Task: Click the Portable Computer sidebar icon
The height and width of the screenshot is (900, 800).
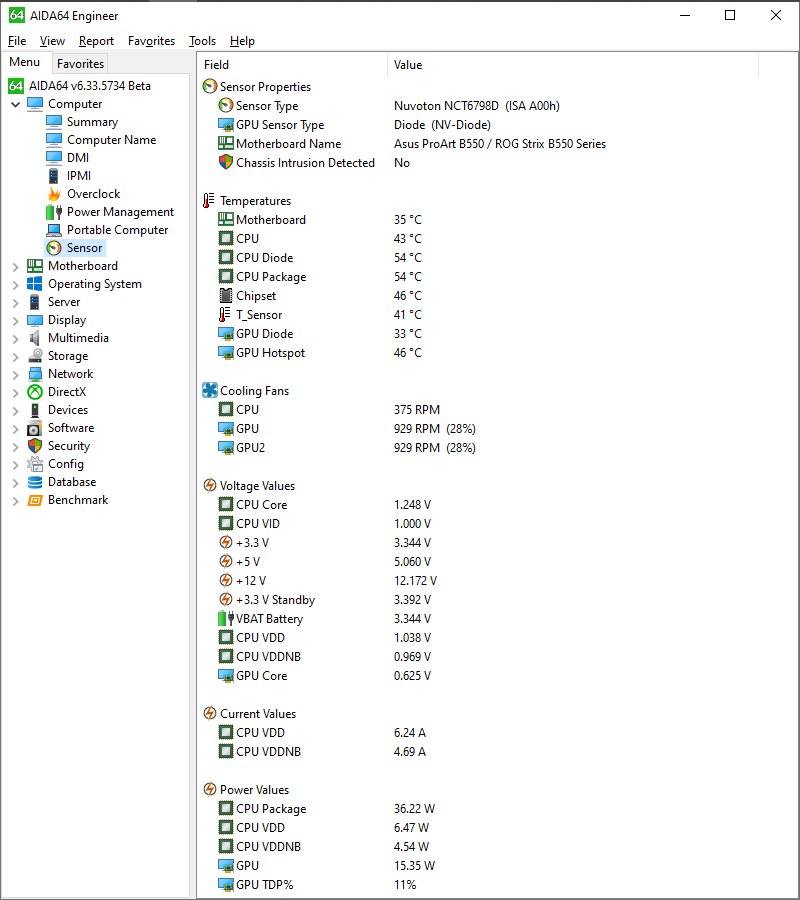Action: (x=55, y=229)
